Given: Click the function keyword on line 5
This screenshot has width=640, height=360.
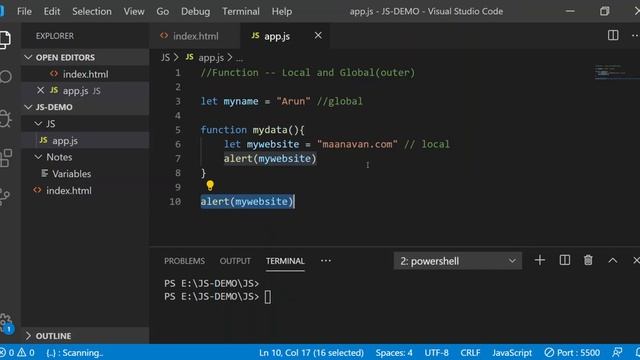Looking at the screenshot, I should [x=224, y=130].
